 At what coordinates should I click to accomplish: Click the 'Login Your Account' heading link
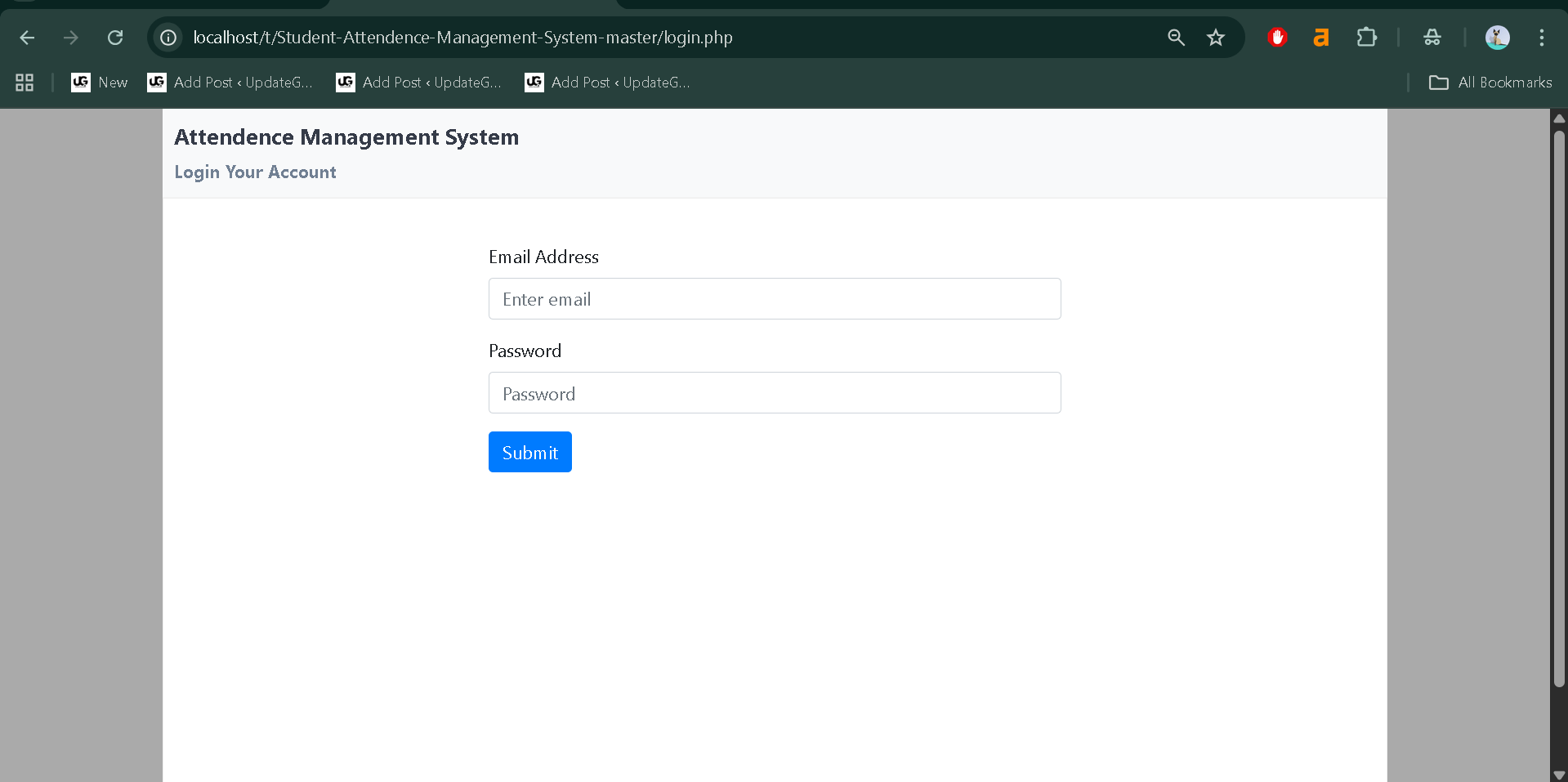(255, 172)
